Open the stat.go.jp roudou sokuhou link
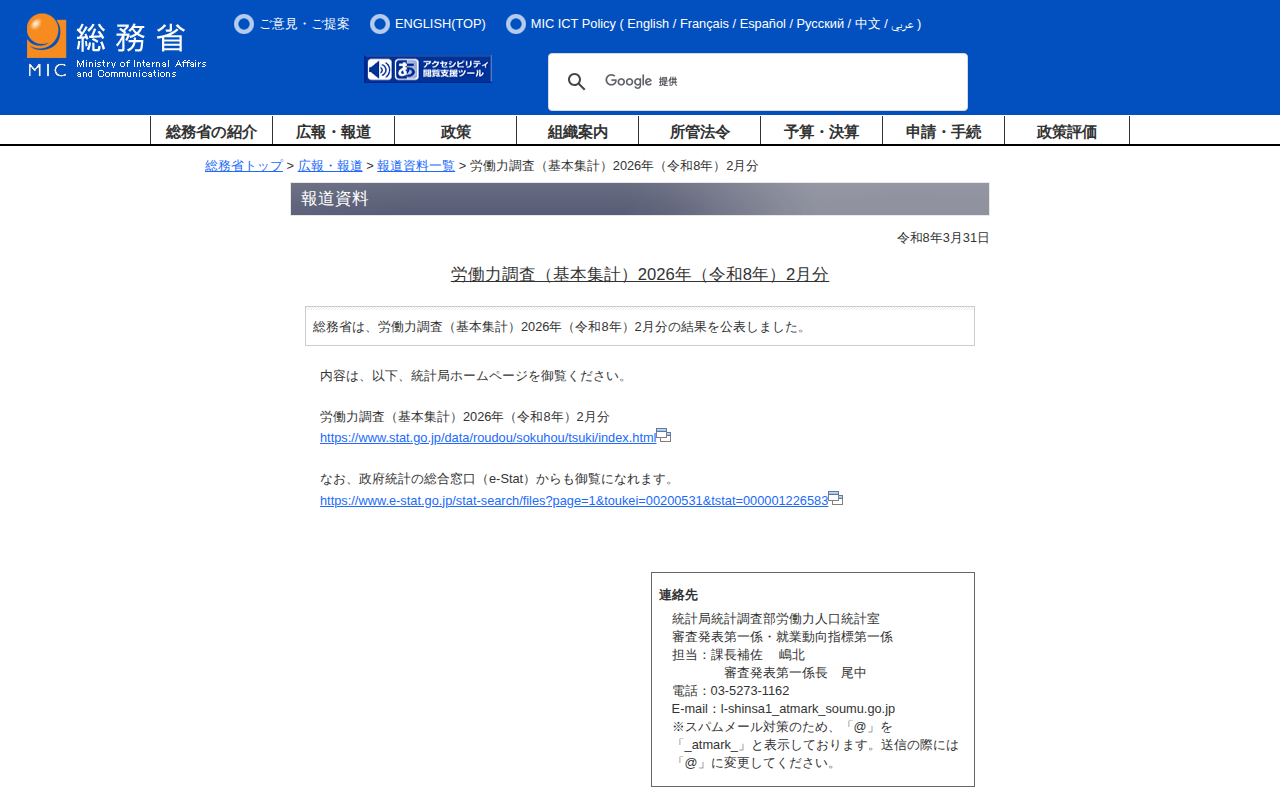This screenshot has height=800, width=1280. click(x=488, y=438)
